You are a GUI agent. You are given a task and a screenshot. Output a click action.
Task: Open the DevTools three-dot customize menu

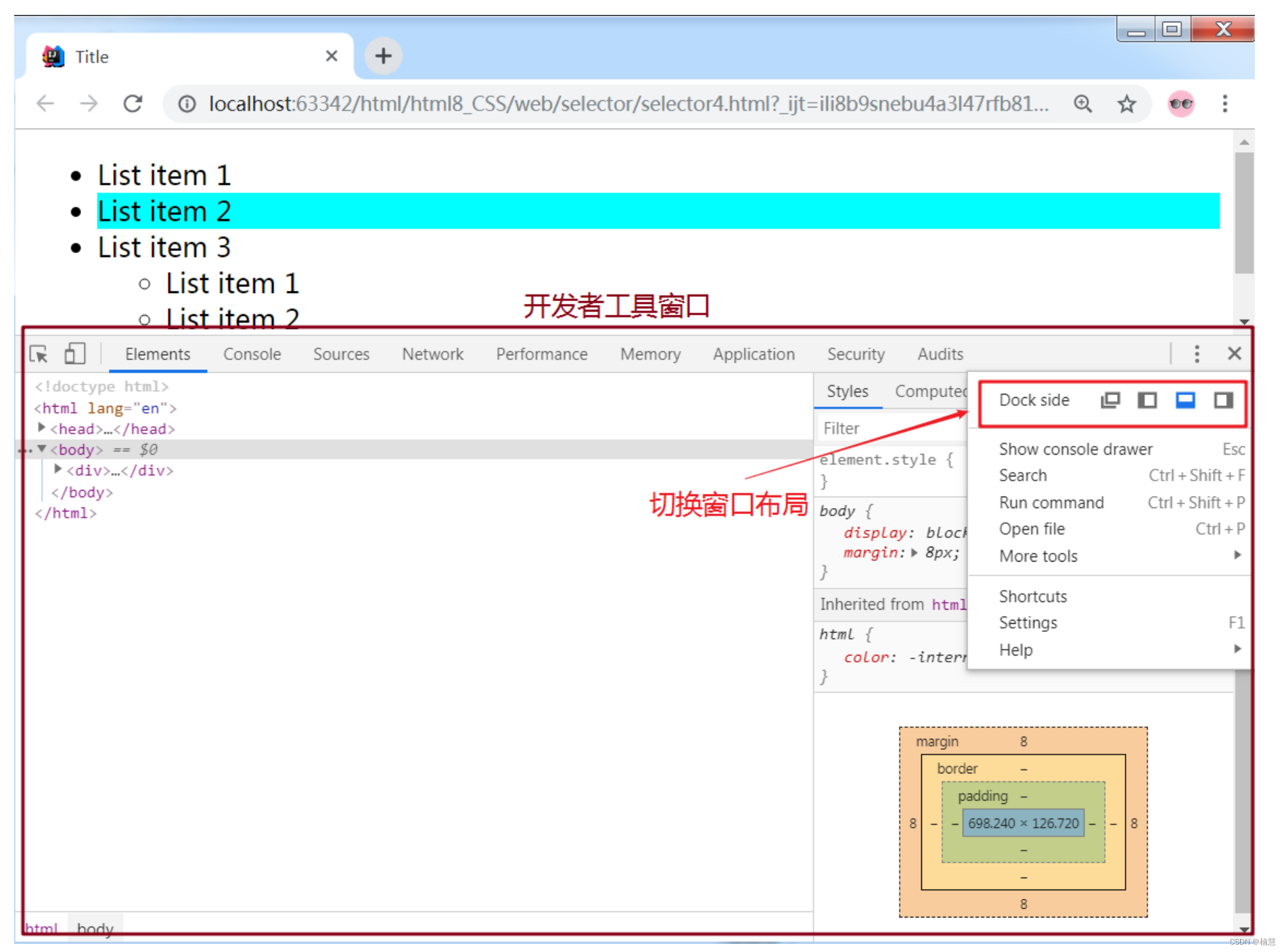pyautogui.click(x=1196, y=354)
